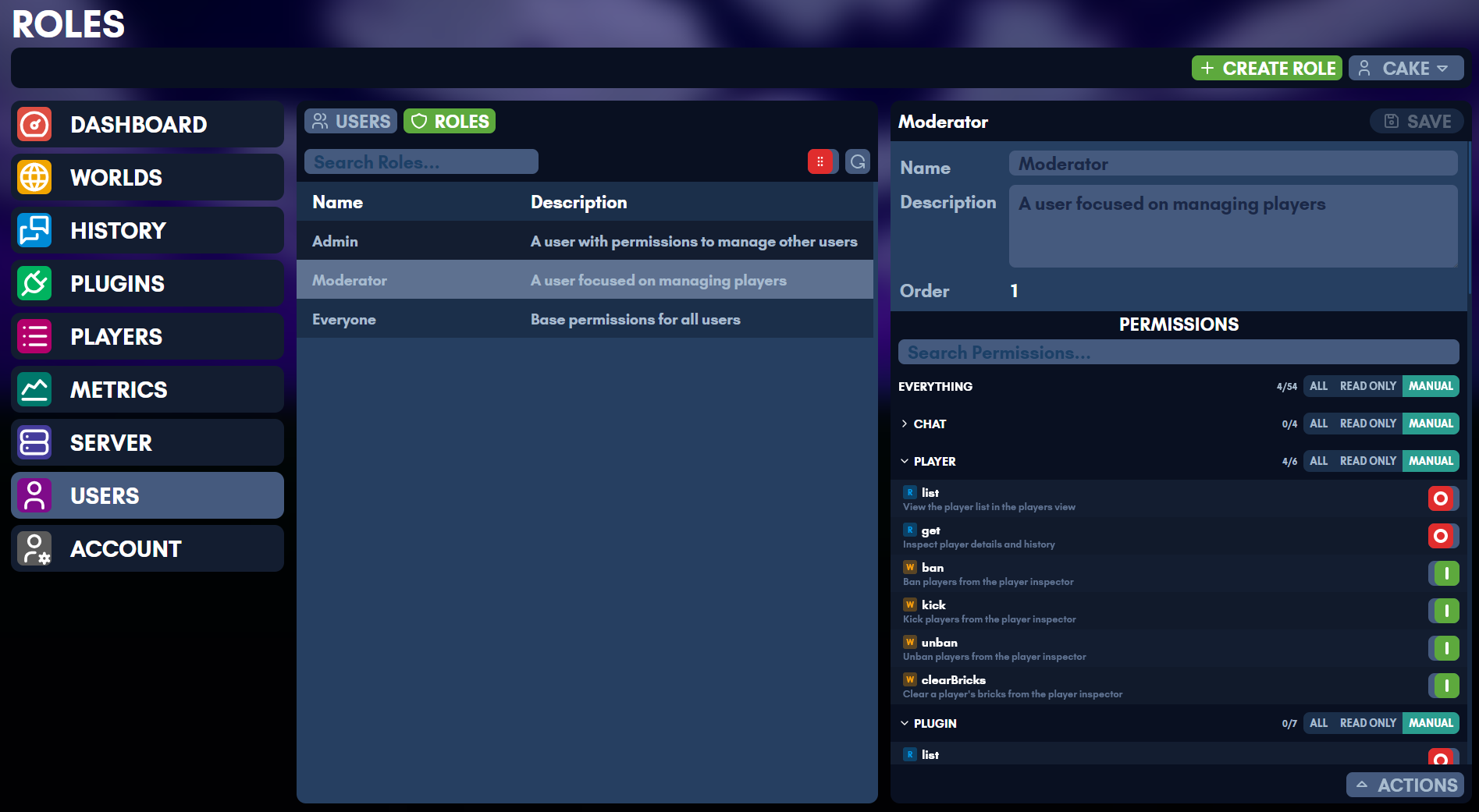Open the Account settings icon
The height and width of the screenshot is (812, 1479).
pos(34,548)
